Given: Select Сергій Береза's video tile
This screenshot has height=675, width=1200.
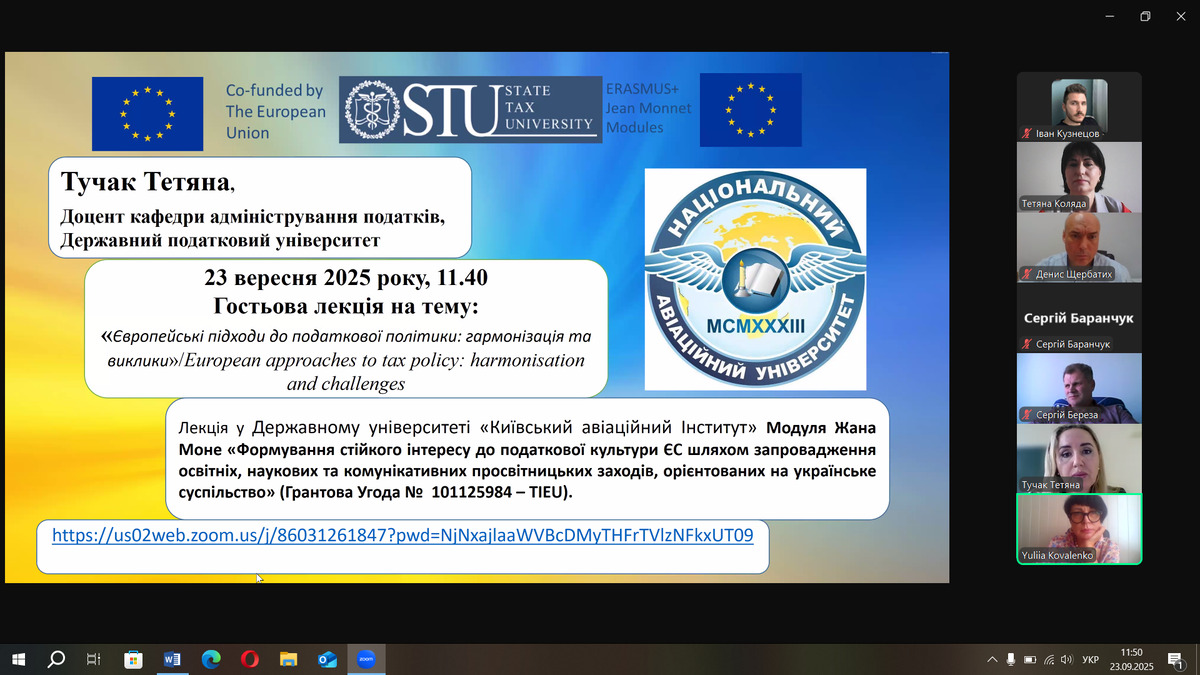Looking at the screenshot, I should click(x=1079, y=388).
